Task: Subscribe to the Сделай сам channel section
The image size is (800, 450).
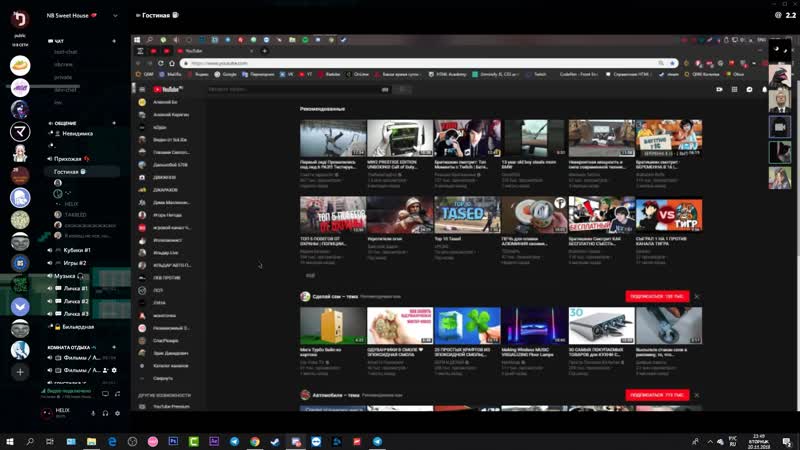Action: (657, 296)
